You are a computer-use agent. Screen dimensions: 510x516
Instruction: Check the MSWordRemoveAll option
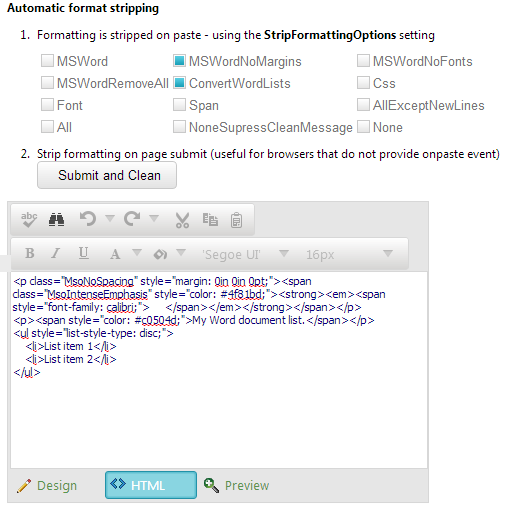47,83
